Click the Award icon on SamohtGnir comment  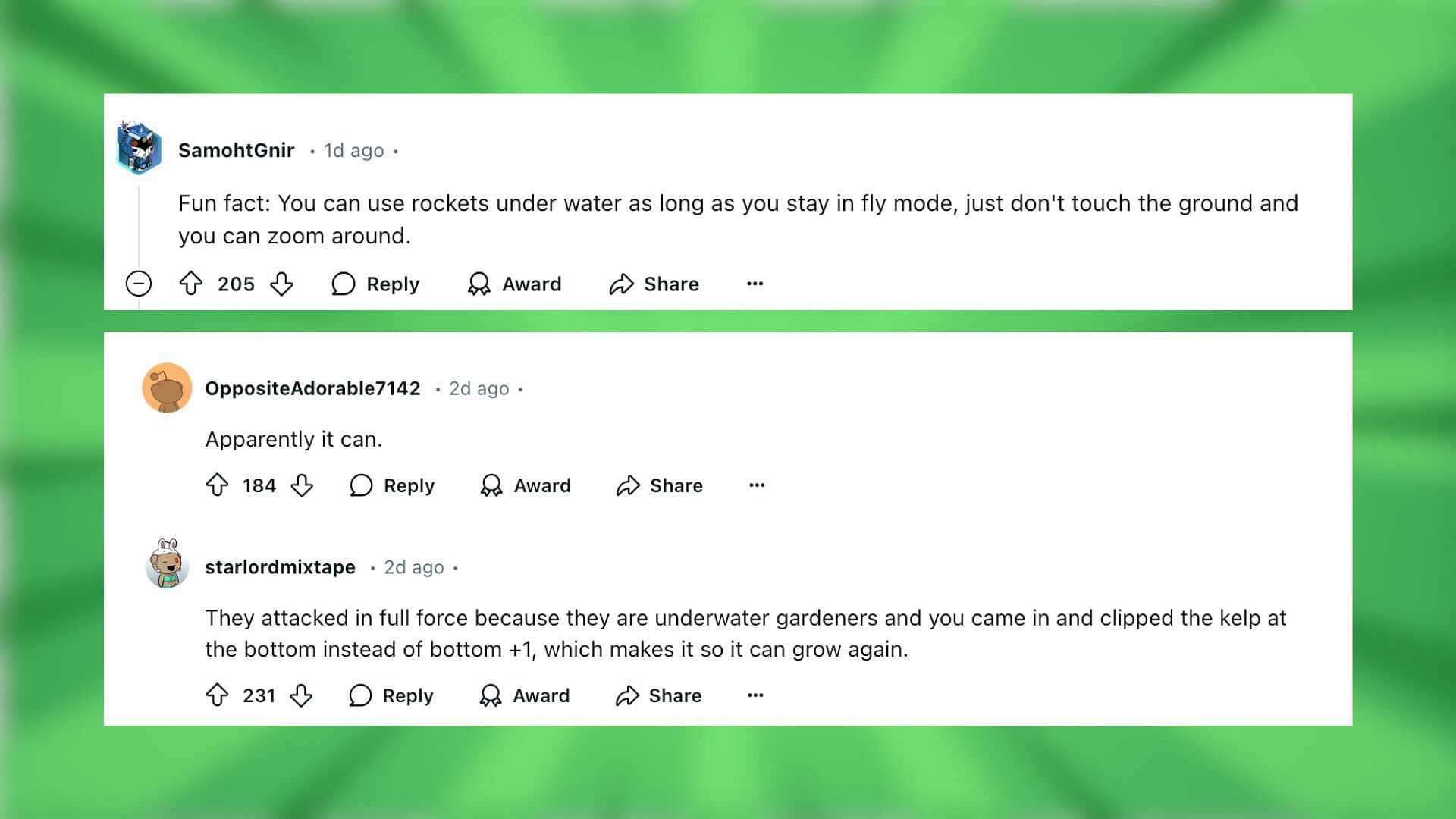(478, 283)
